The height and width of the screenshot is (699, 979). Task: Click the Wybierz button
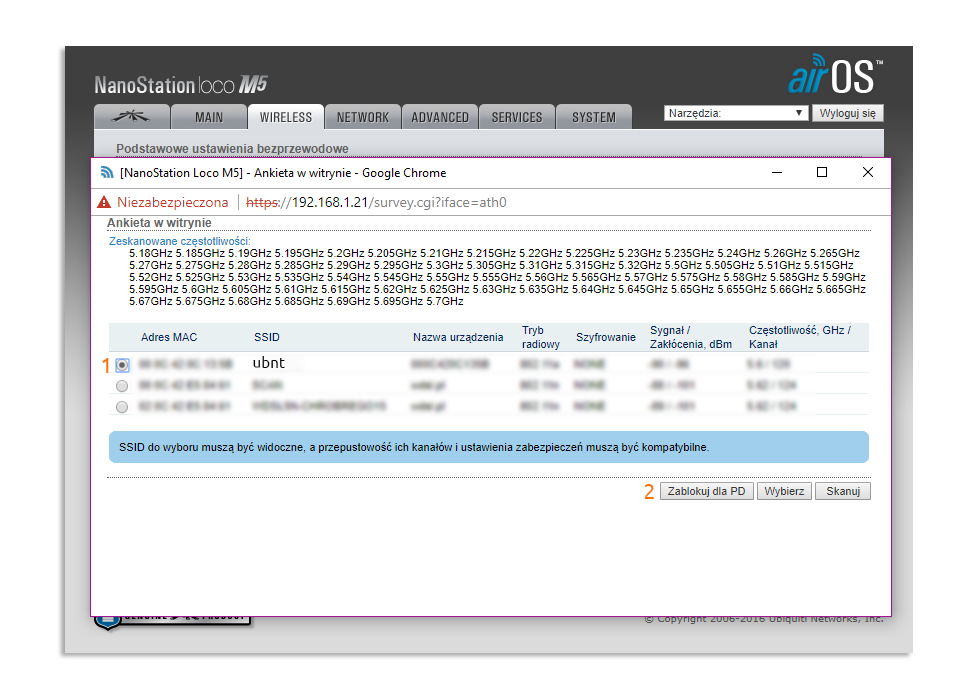(784, 491)
